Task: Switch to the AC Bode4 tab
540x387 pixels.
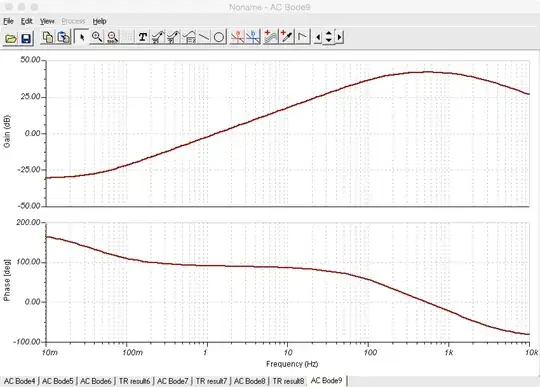Action: pos(19,381)
